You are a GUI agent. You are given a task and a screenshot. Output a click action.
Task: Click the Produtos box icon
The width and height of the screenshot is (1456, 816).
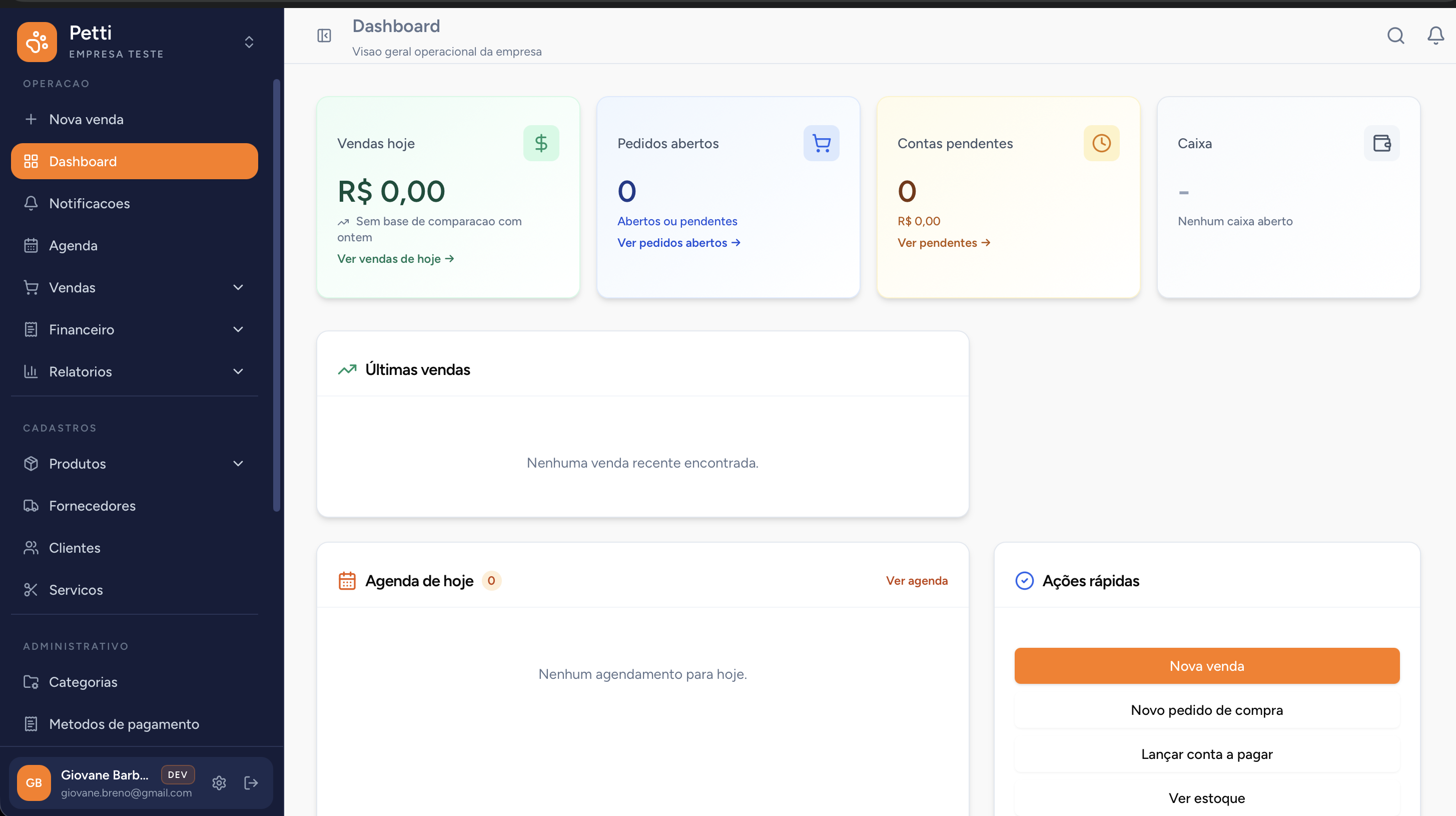(x=31, y=464)
